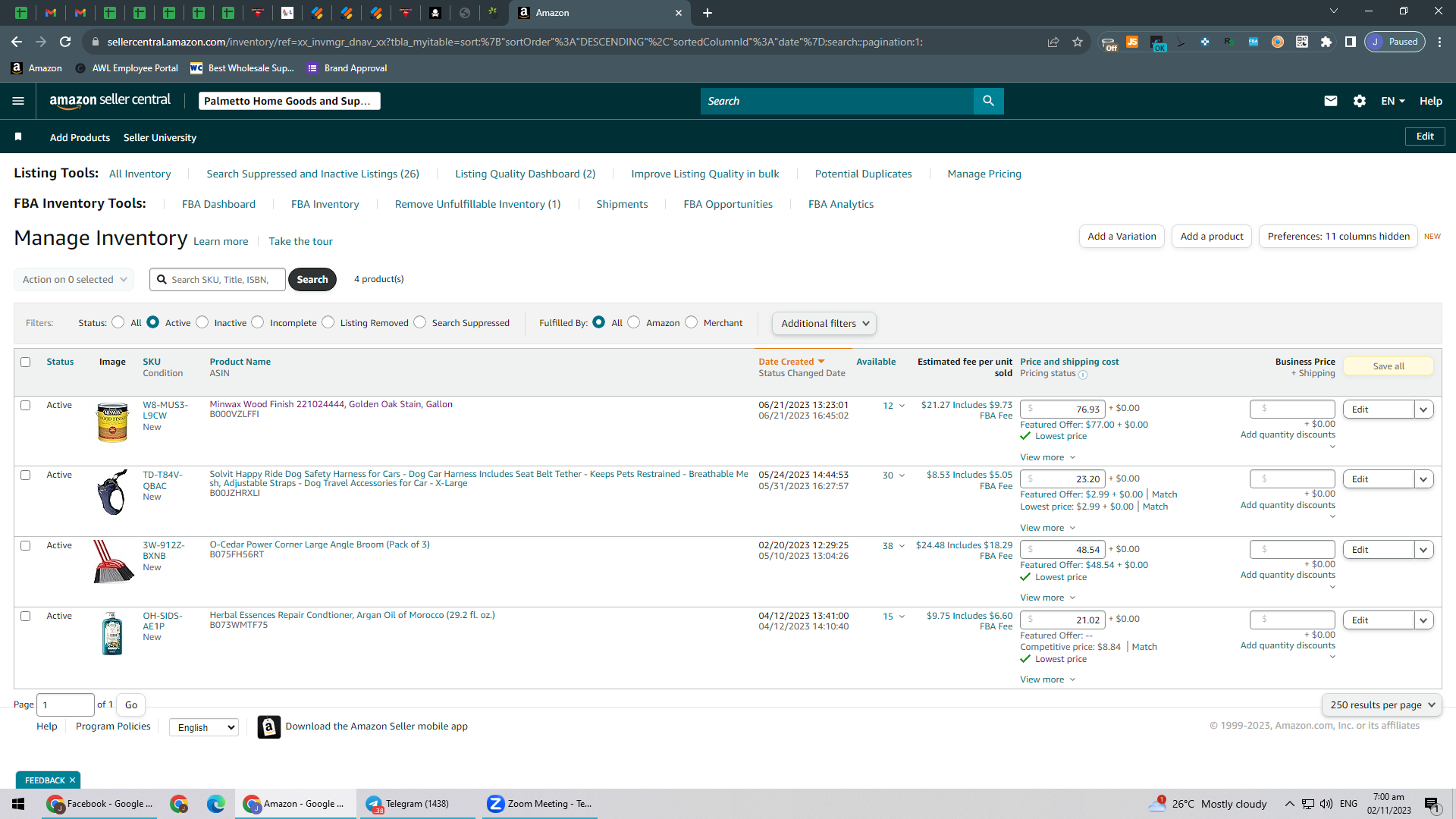The image size is (1456, 819).
Task: Click the inventory Search button
Action: coord(312,280)
